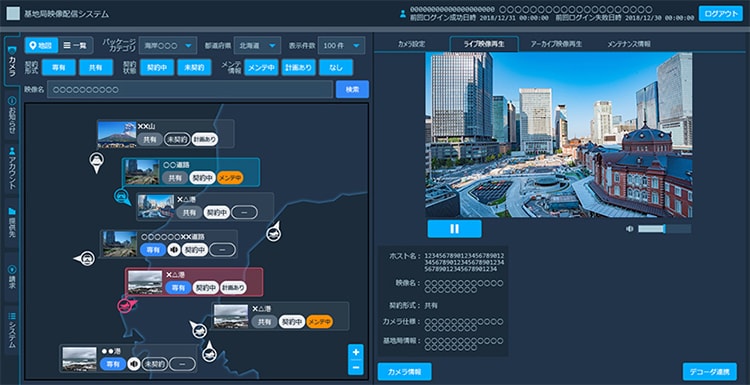Switch to メンテナンス情報 tab

click(629, 44)
